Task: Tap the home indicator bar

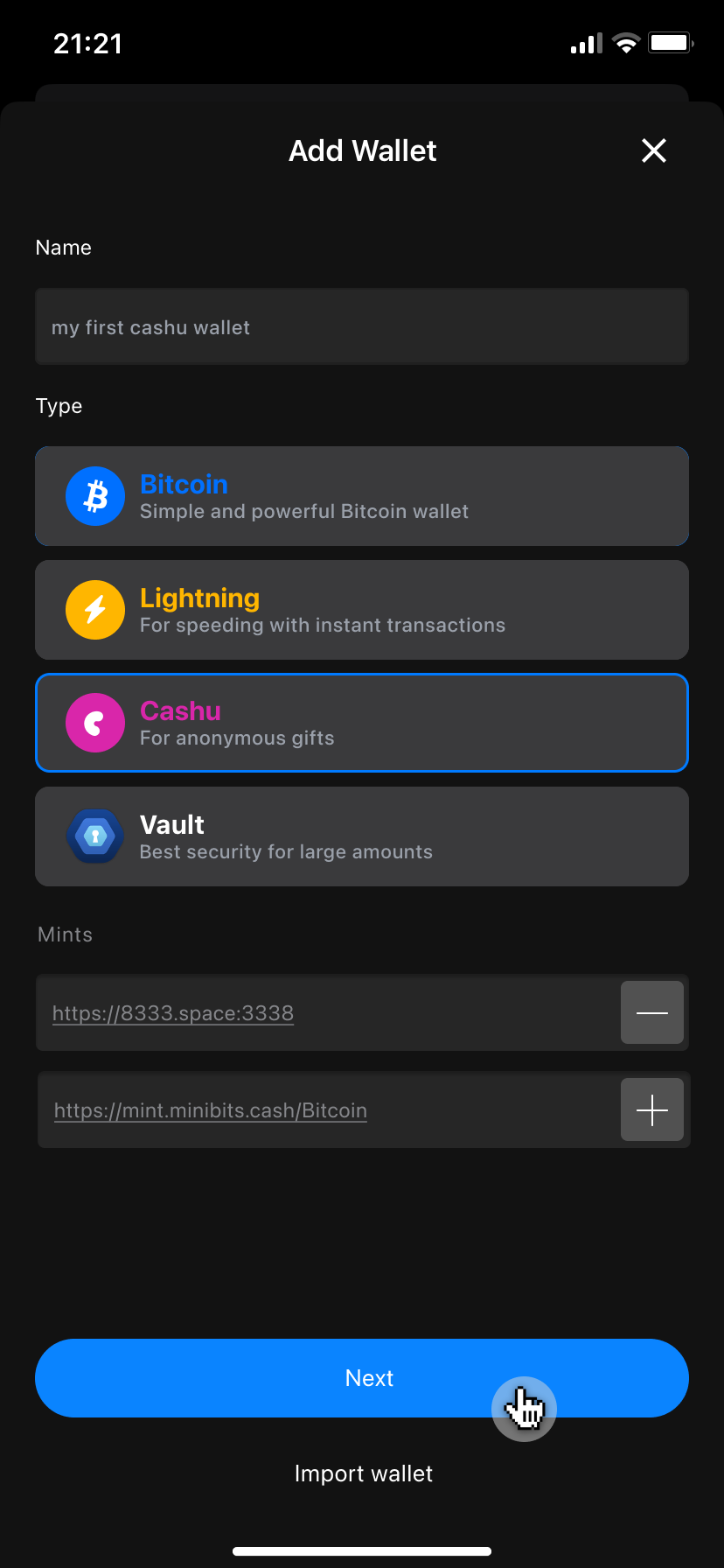Action: tap(362, 1551)
